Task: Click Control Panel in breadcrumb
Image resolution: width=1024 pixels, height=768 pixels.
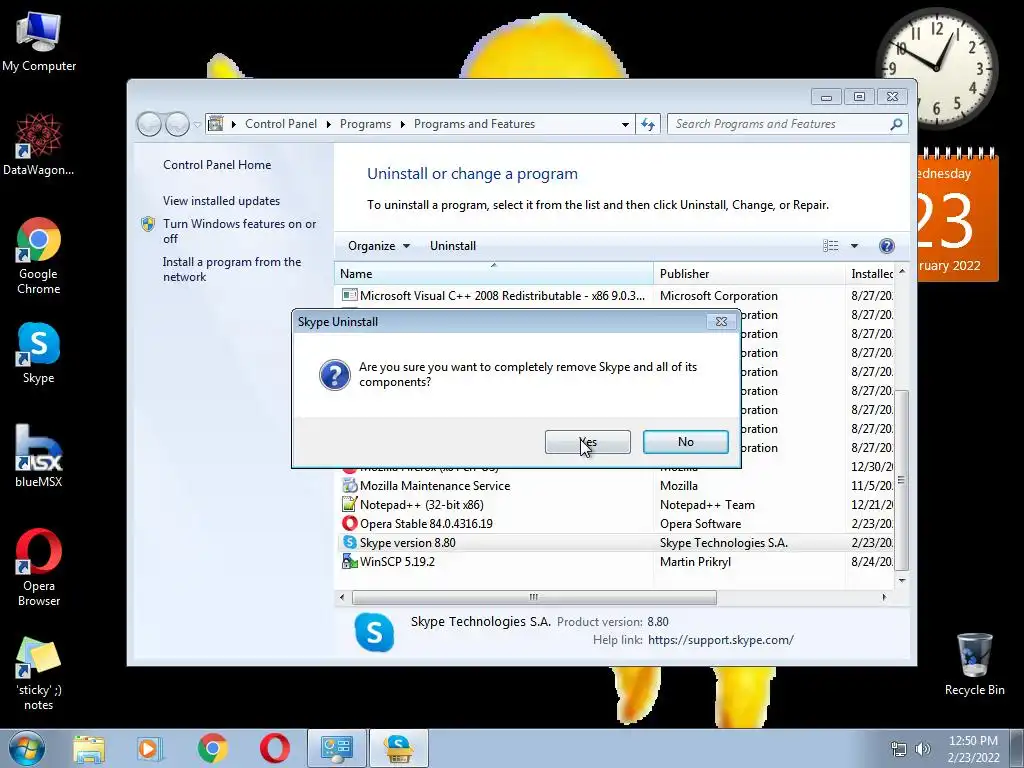Action: coord(281,124)
